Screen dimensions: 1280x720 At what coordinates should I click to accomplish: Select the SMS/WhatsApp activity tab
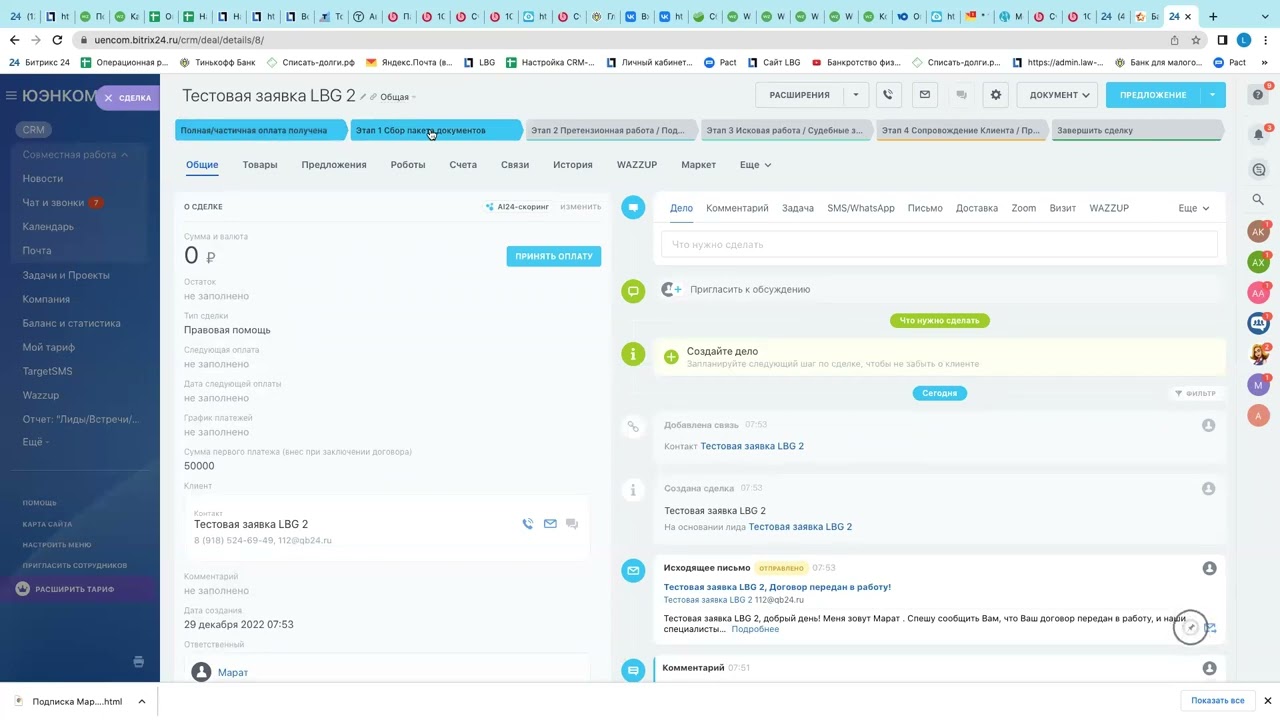(x=861, y=208)
